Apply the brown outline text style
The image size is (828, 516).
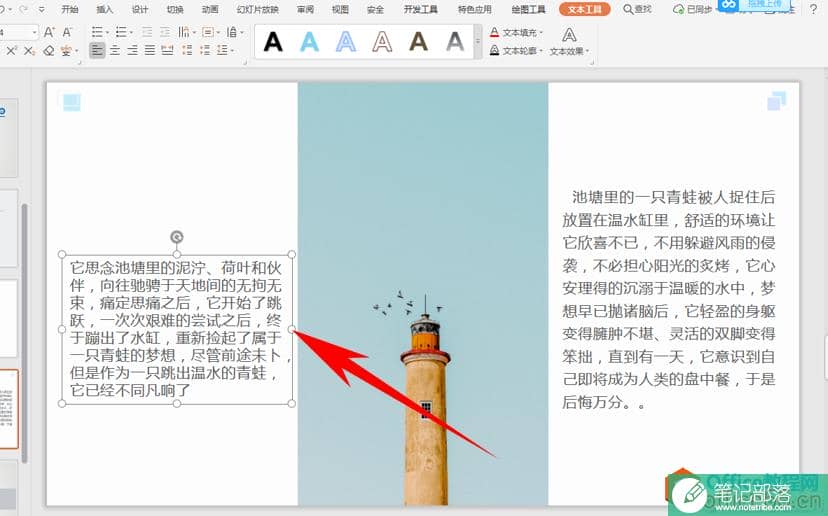382,41
